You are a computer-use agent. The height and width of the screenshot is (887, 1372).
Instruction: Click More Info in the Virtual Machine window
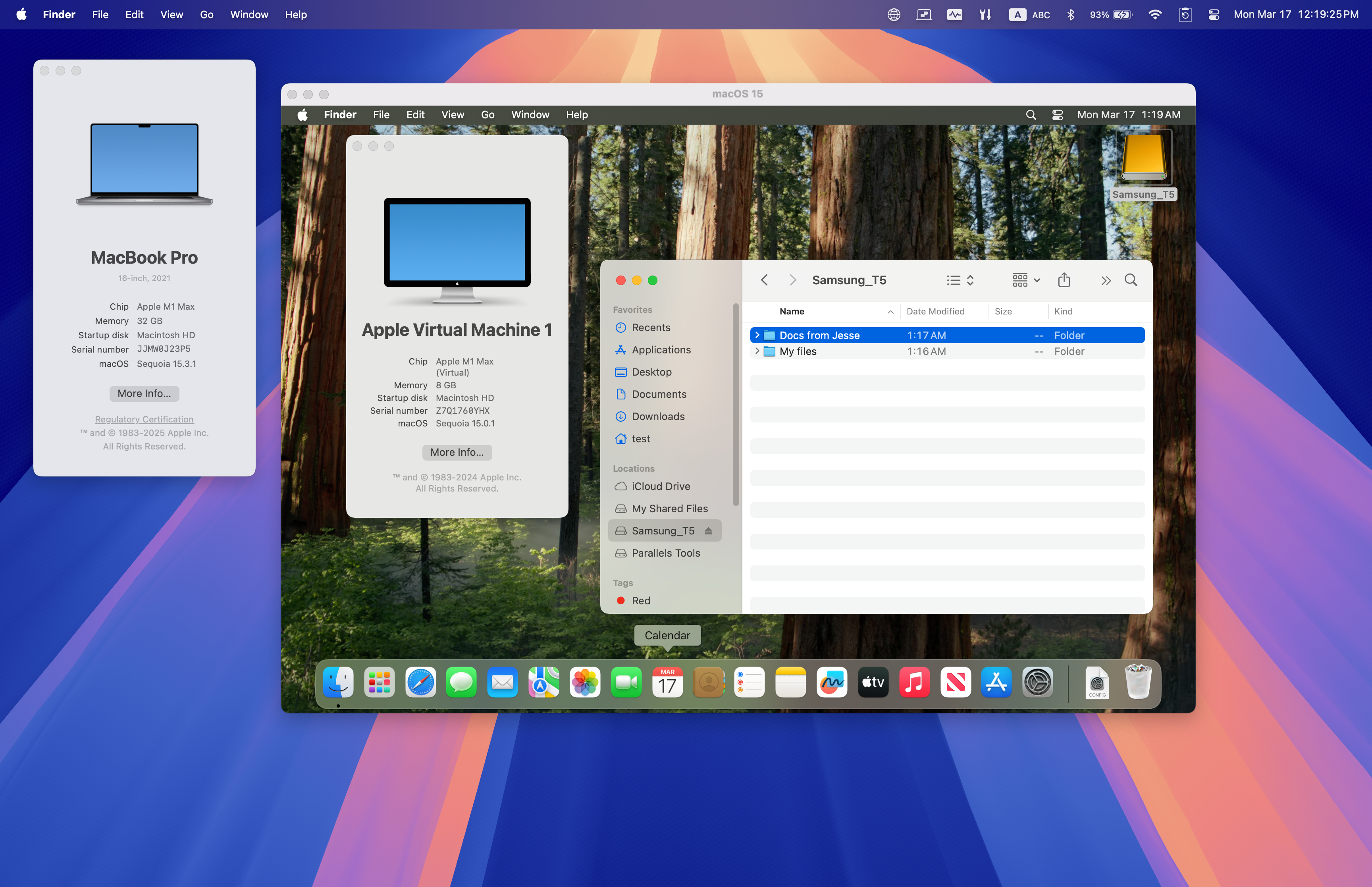457,452
